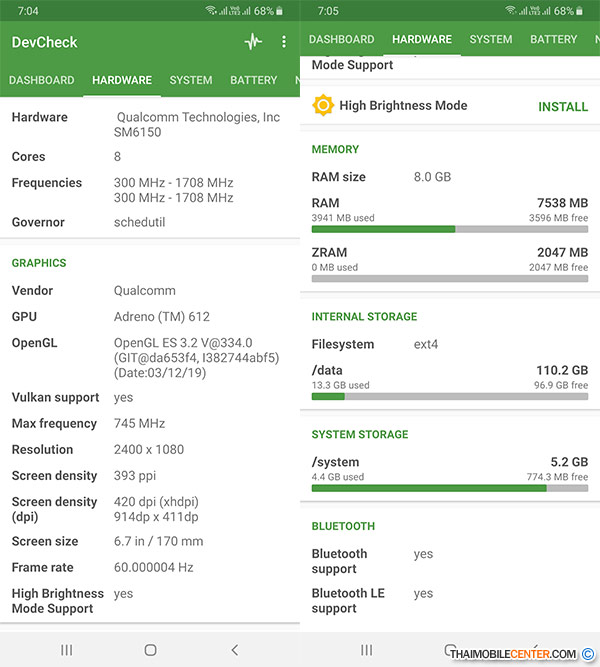Tap the 6.7 in / 170 mm value

[158, 541]
